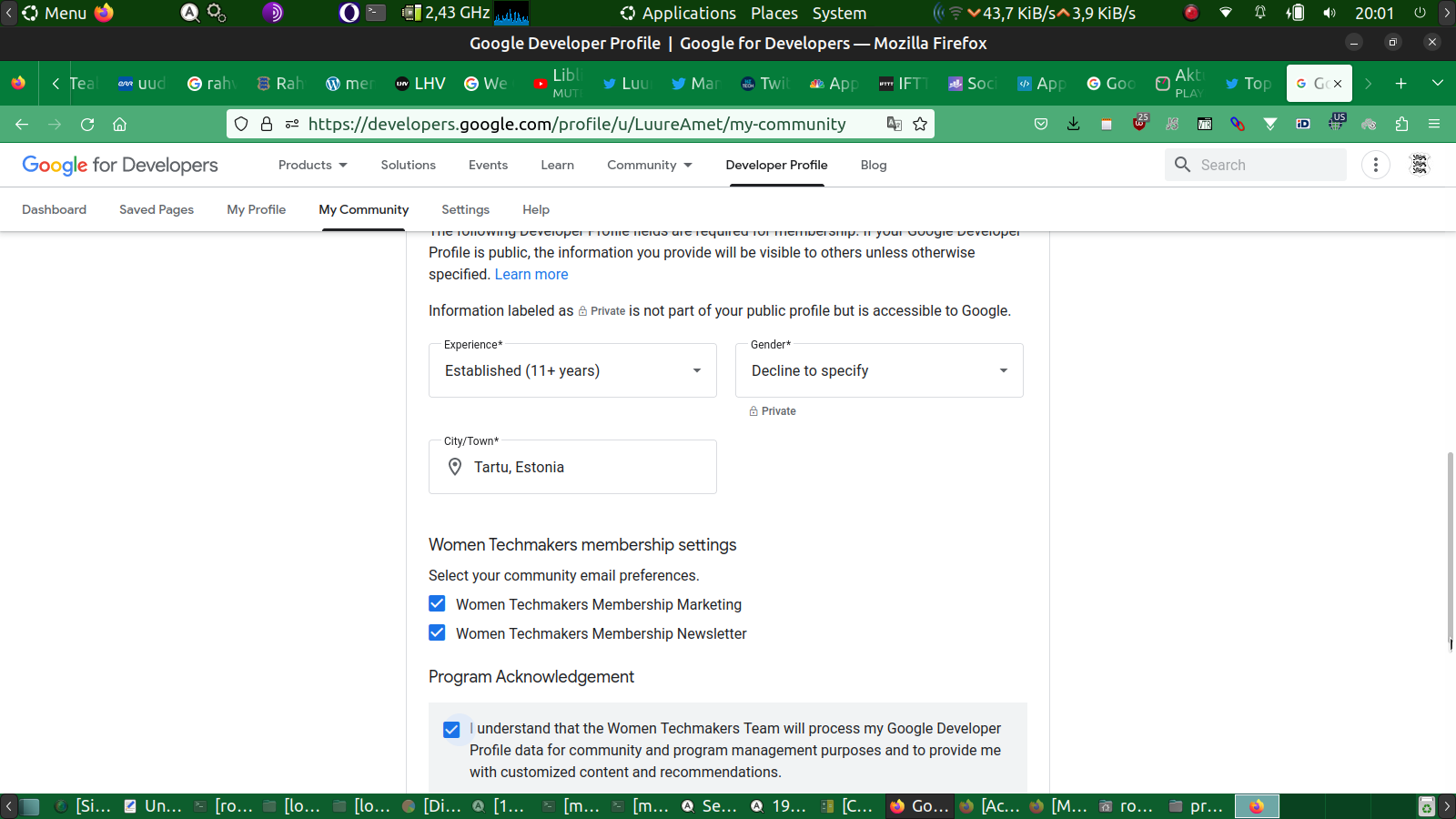Click the uBlock Origin extension icon
Viewport: 1456px width, 819px height.
pyautogui.click(x=1140, y=123)
